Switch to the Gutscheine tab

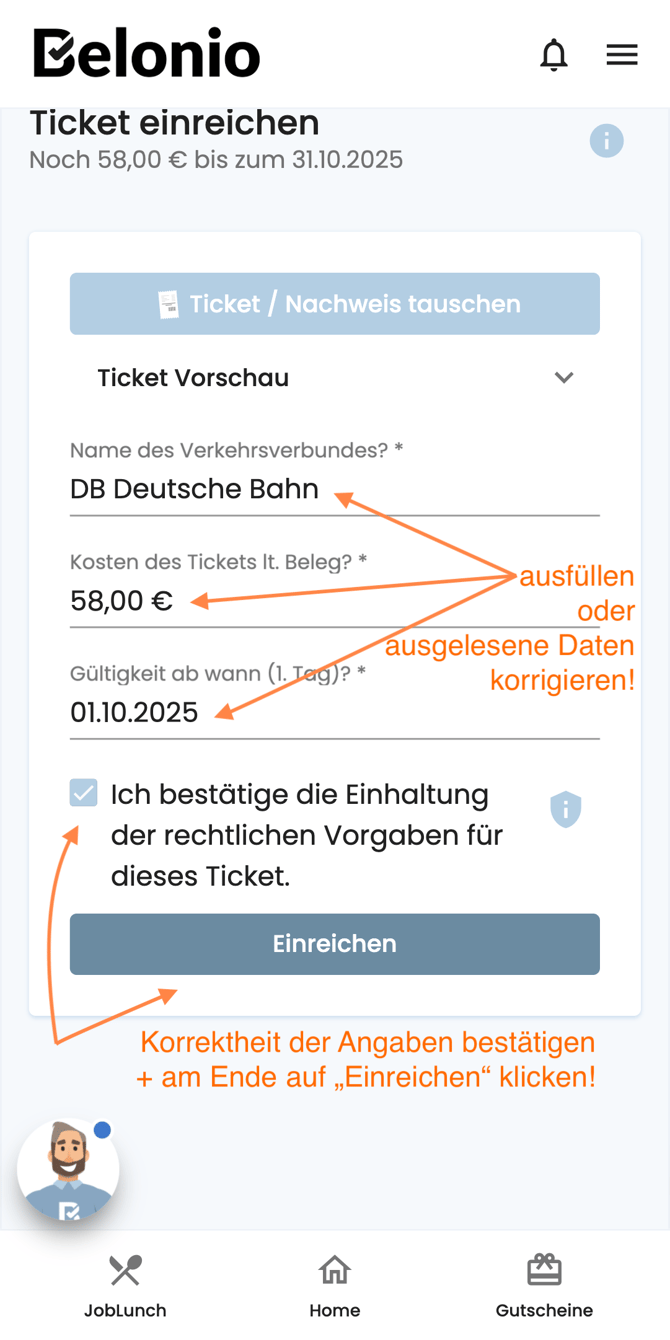(544, 1285)
